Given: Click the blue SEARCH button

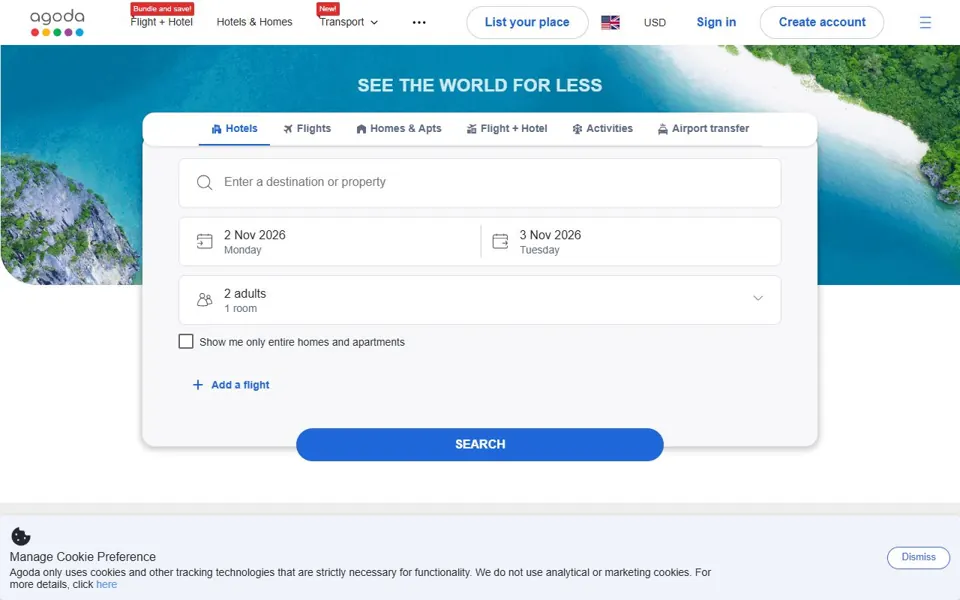Looking at the screenshot, I should pyautogui.click(x=480, y=444).
